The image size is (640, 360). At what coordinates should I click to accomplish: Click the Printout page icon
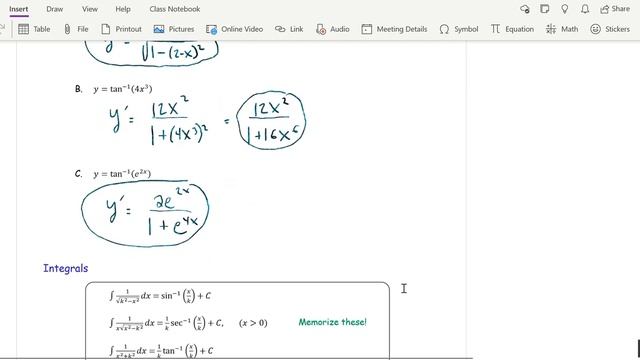click(106, 29)
